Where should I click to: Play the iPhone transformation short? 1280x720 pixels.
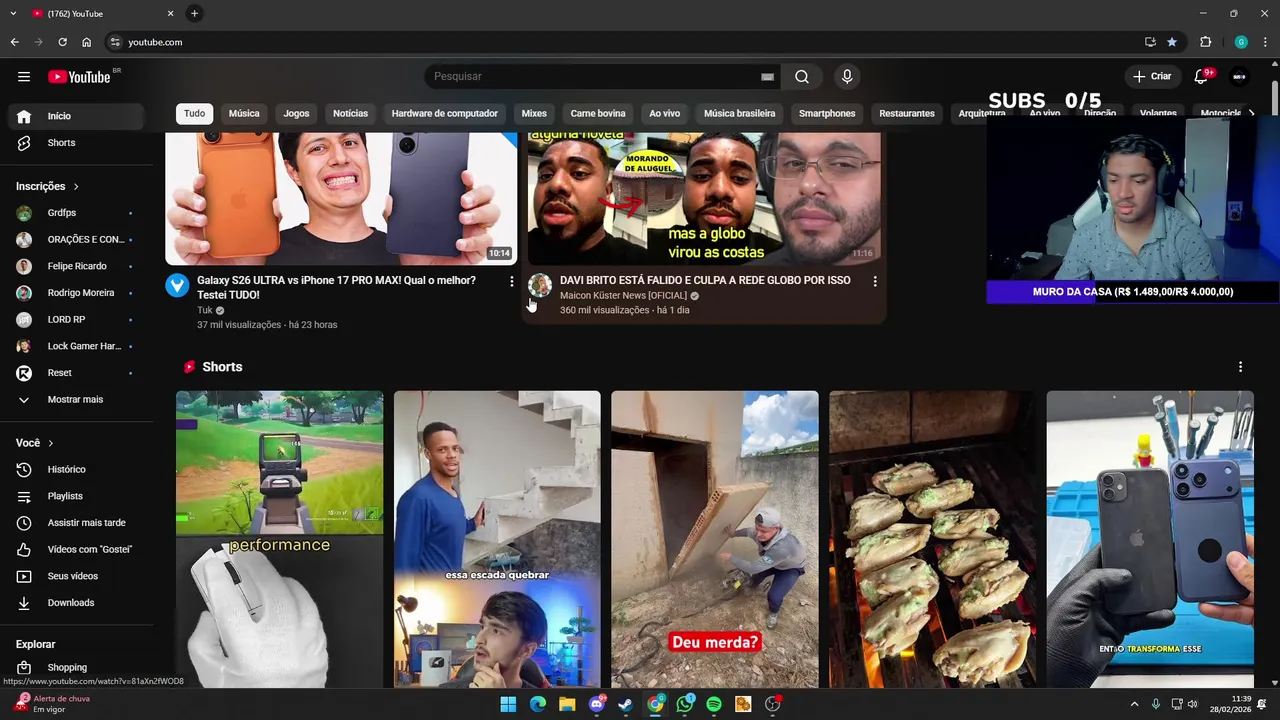click(x=1150, y=539)
